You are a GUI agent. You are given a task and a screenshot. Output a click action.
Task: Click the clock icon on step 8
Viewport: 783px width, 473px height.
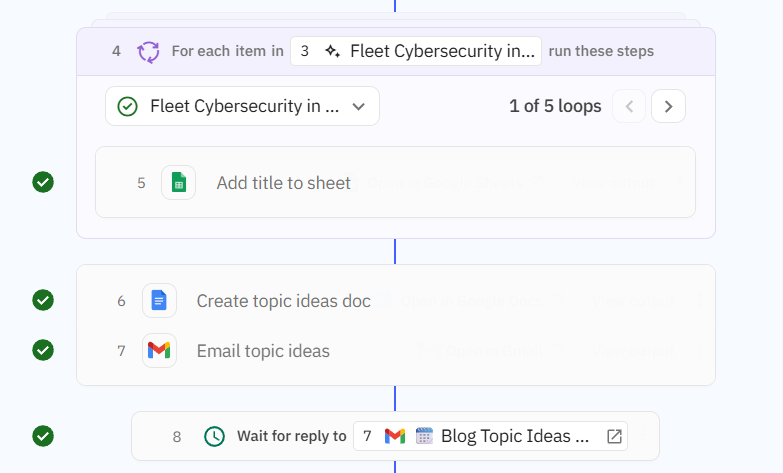(x=214, y=436)
